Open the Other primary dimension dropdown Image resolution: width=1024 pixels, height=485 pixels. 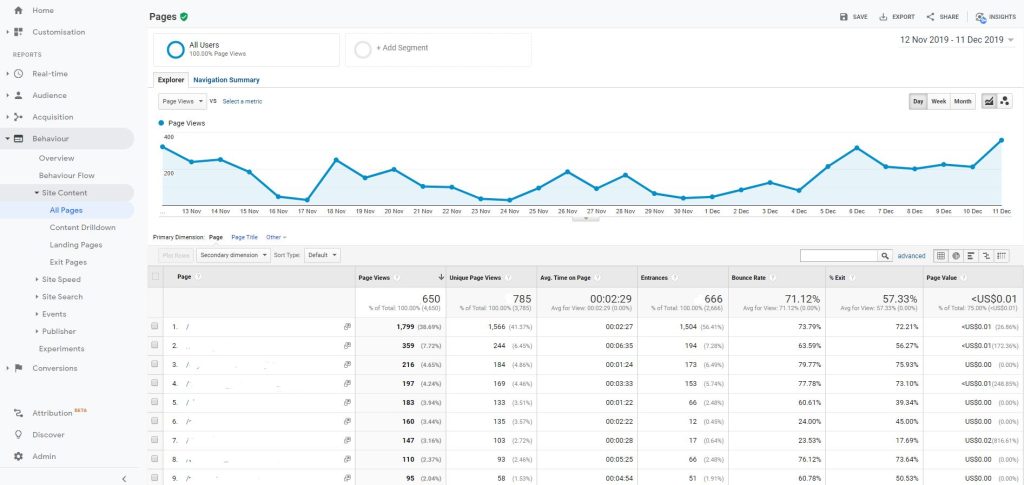tap(276, 238)
